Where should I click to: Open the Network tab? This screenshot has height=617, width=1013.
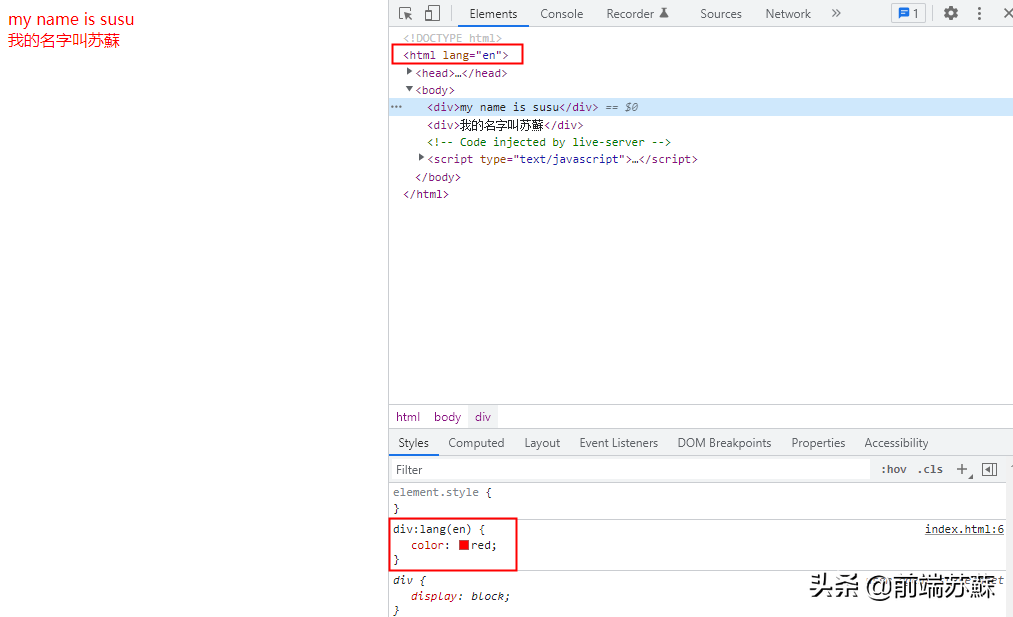click(x=788, y=14)
